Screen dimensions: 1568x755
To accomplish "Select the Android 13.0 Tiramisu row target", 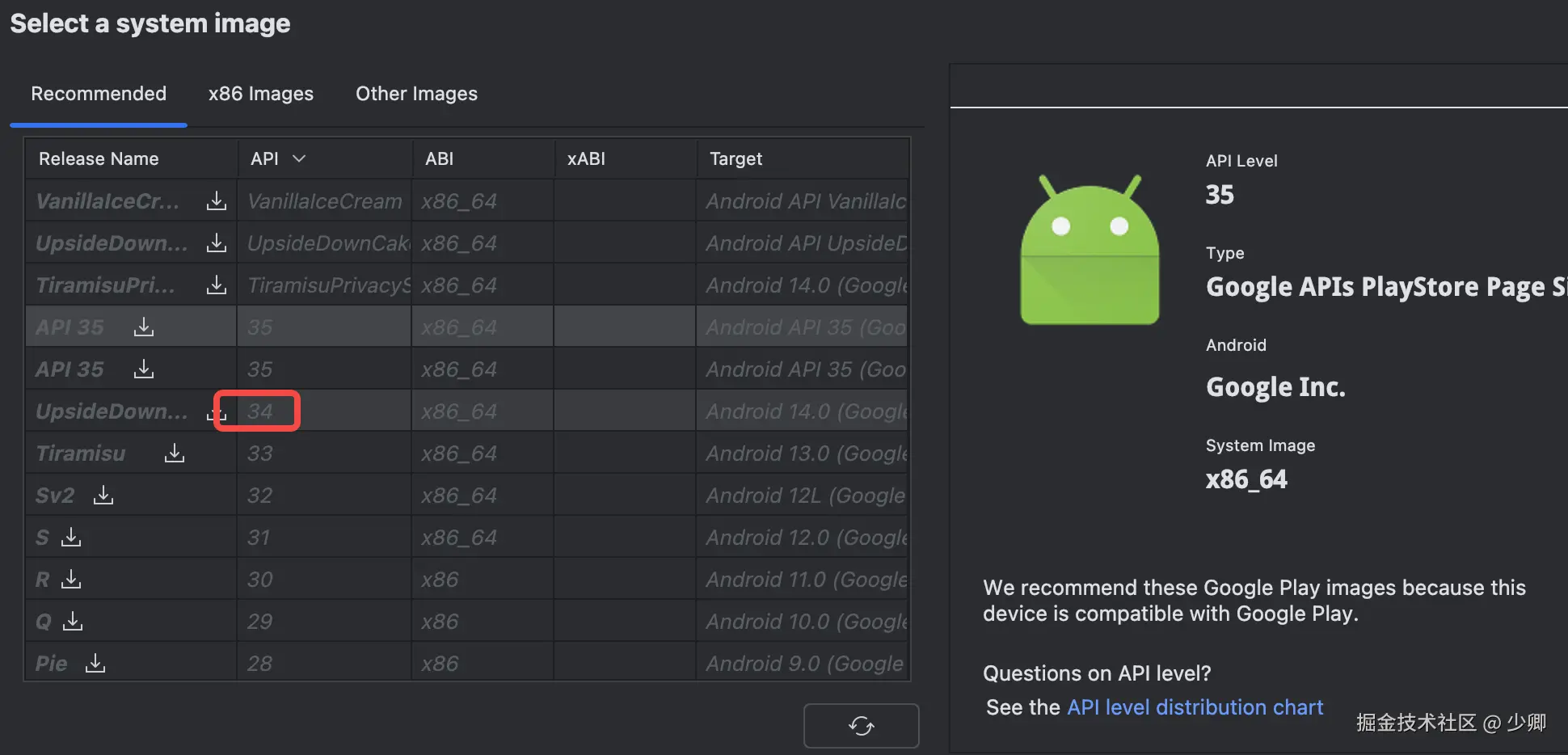I will (x=805, y=453).
